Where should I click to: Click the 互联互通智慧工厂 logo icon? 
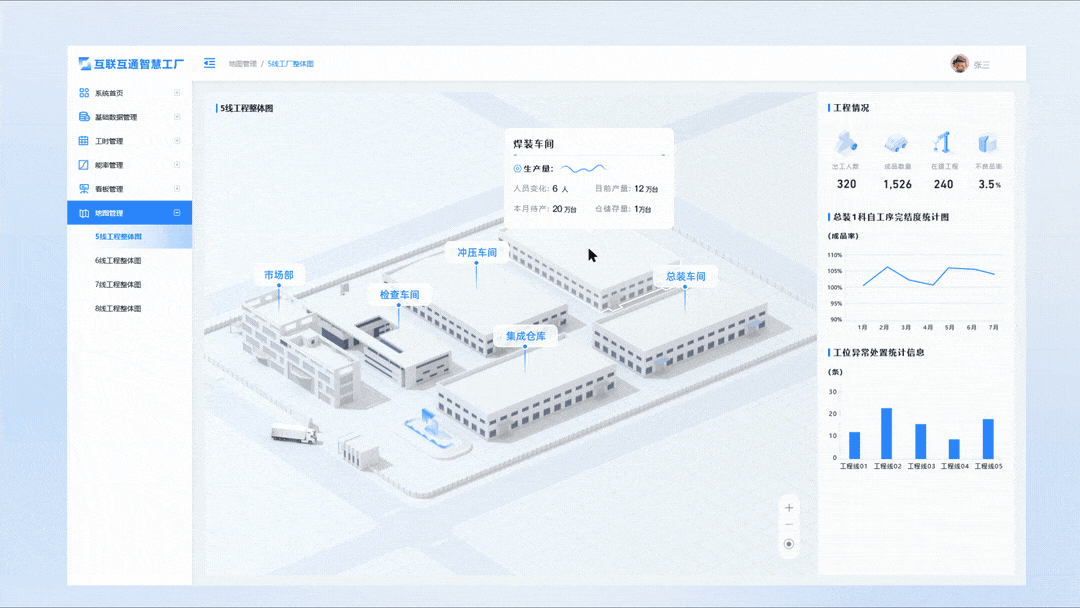click(85, 63)
